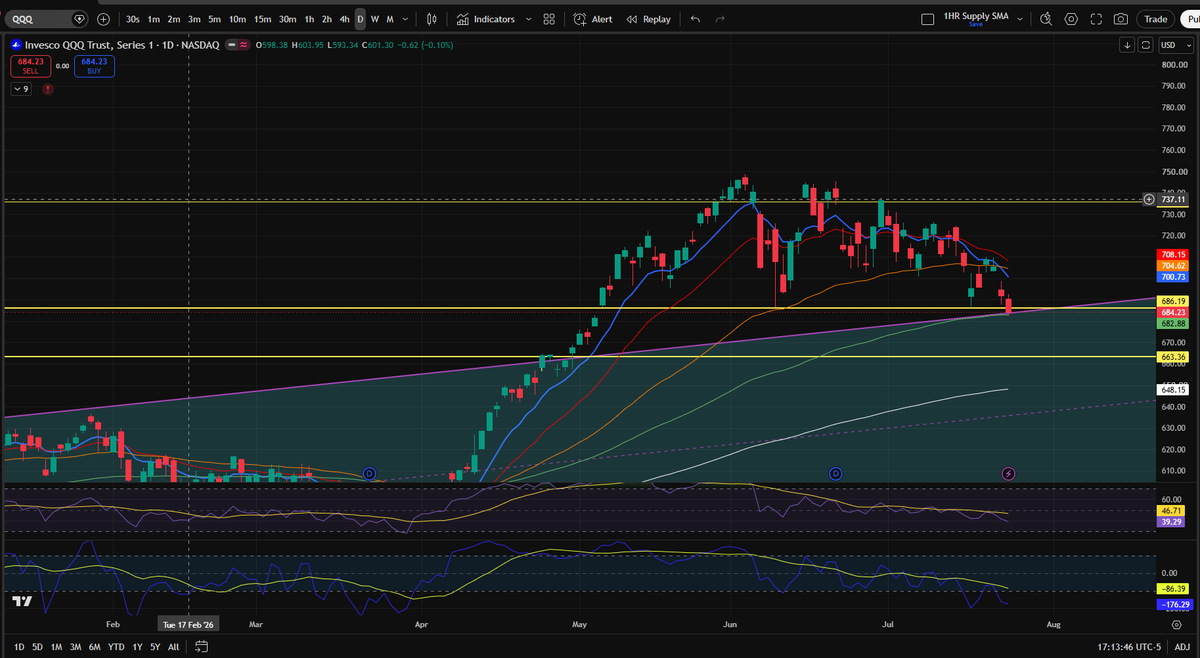The image size is (1200, 658).
Task: Toggle ADJ adjusted data
Action: [1182, 646]
